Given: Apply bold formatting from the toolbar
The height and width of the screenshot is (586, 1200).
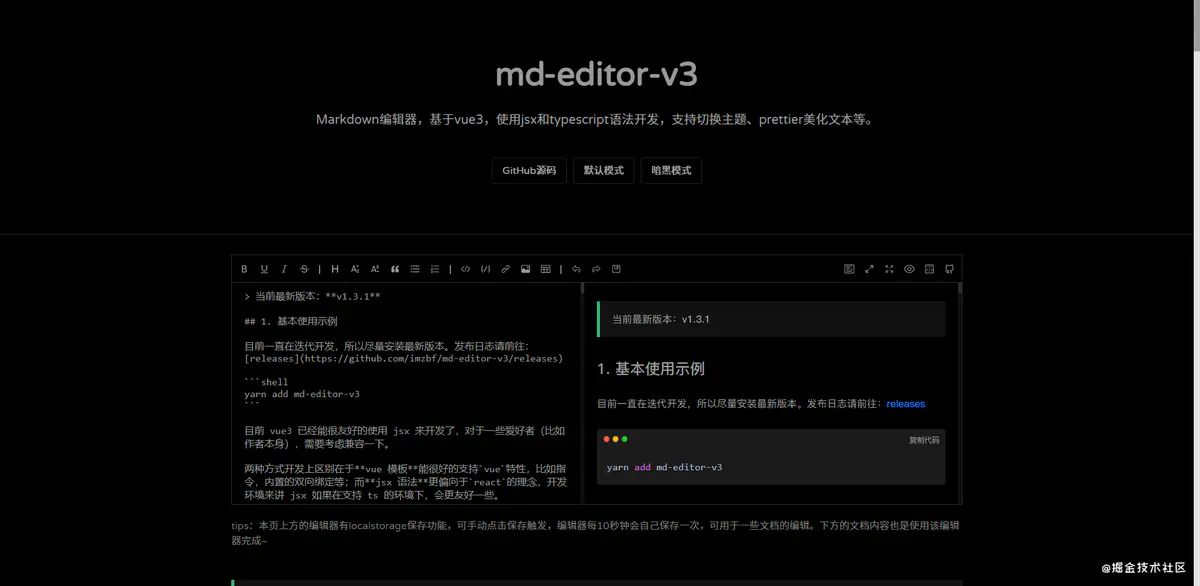Looking at the screenshot, I should point(244,269).
